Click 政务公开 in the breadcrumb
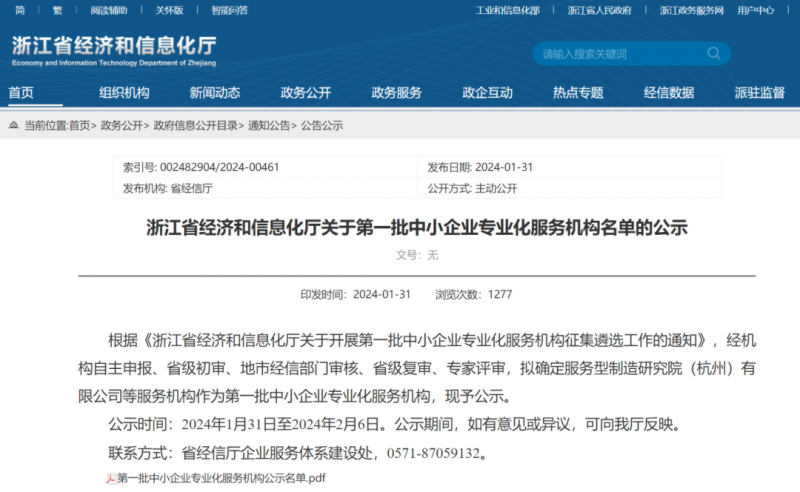 tap(121, 126)
